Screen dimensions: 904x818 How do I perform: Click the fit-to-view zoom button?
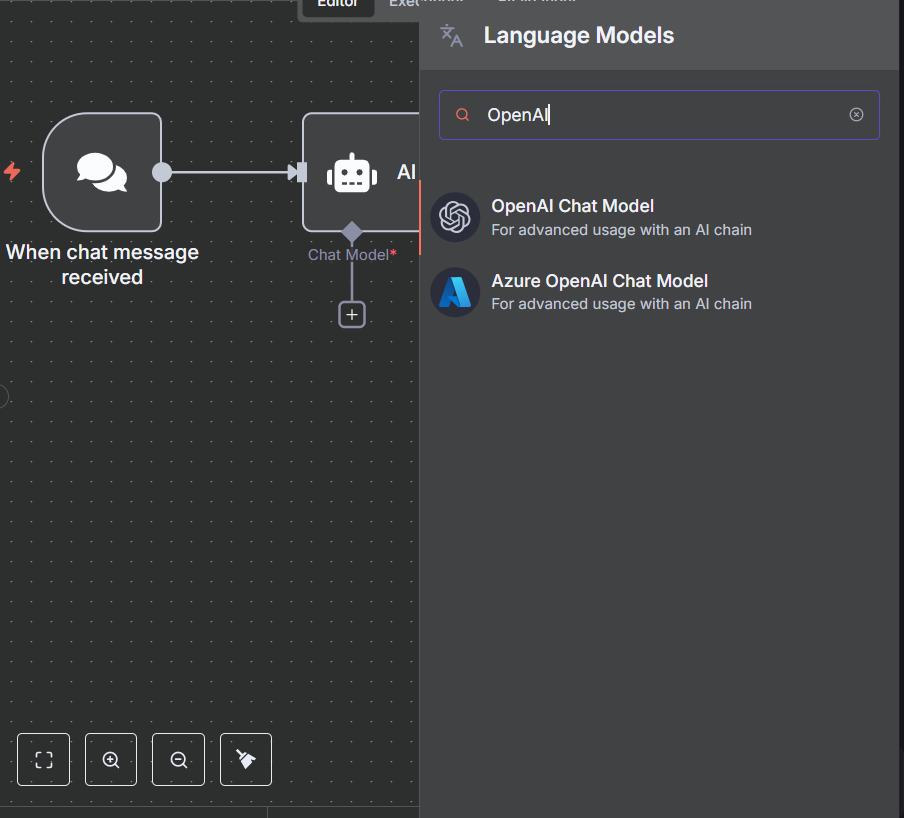click(x=43, y=759)
